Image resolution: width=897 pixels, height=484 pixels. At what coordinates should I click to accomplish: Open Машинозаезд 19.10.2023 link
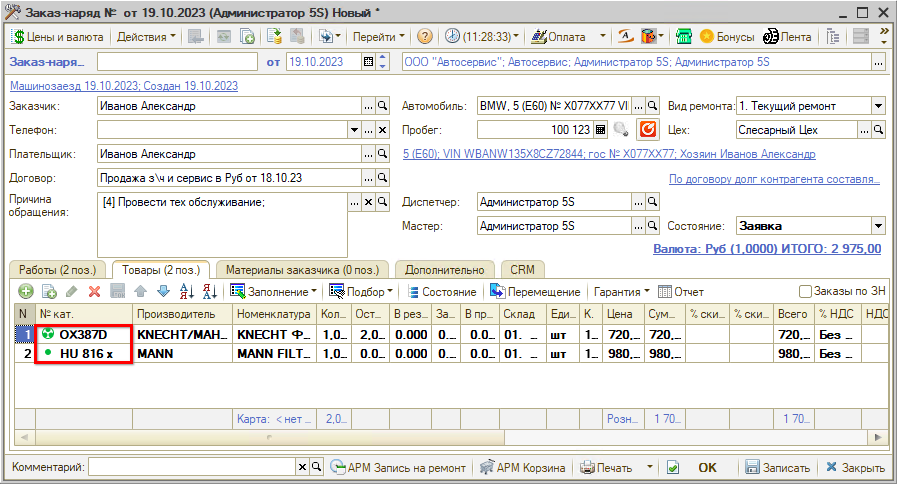124,86
